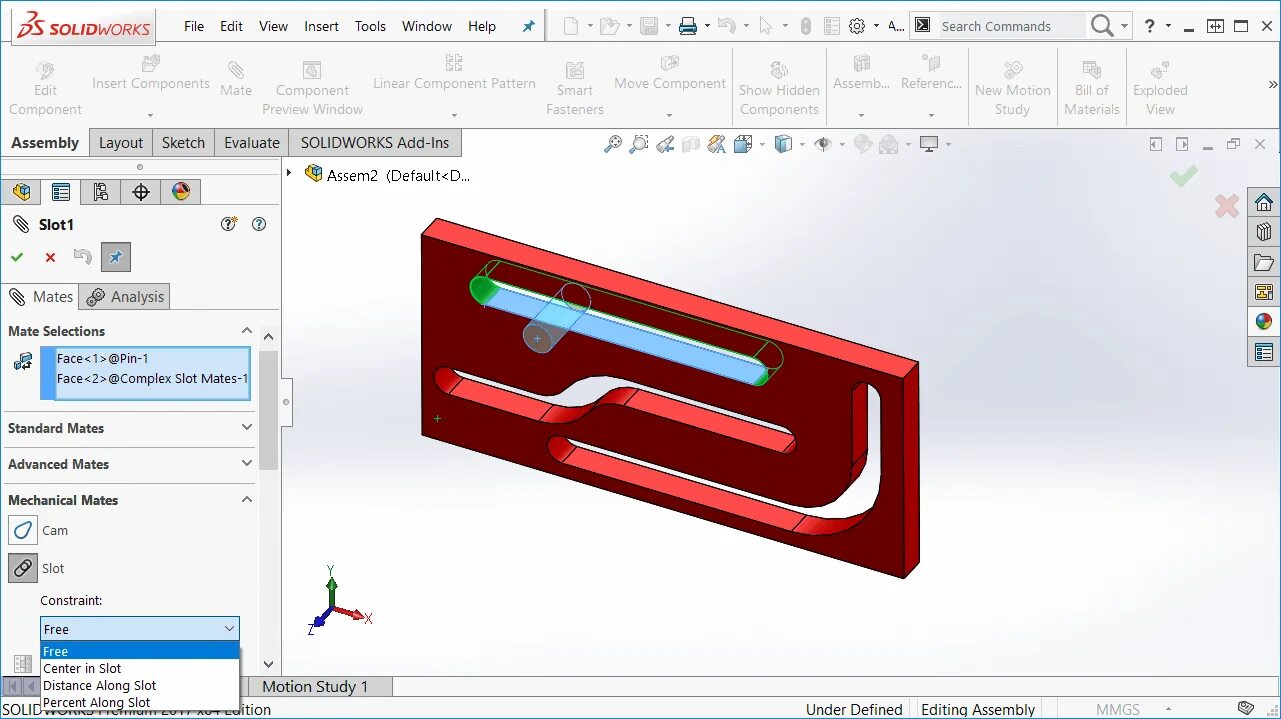Switch to the ConfigurationManager tab

click(x=100, y=191)
